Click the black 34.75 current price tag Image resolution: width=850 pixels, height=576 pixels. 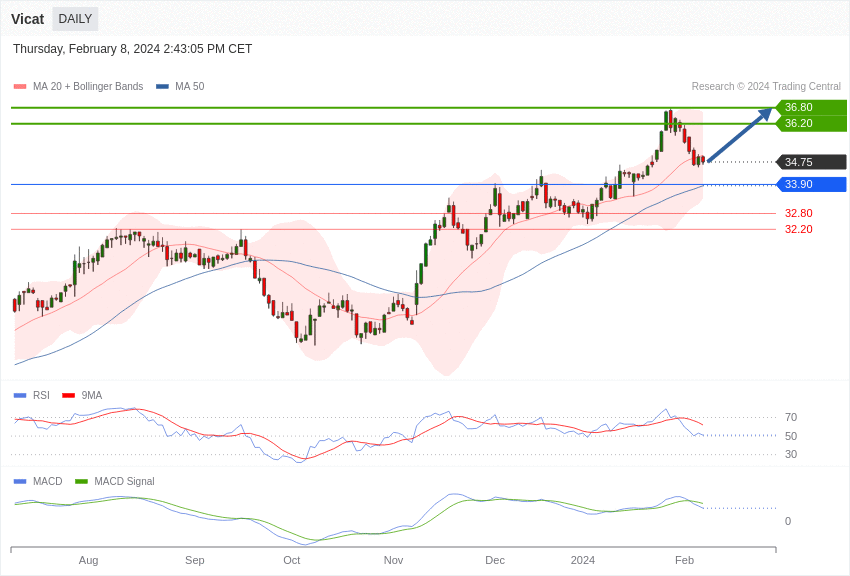click(x=810, y=162)
